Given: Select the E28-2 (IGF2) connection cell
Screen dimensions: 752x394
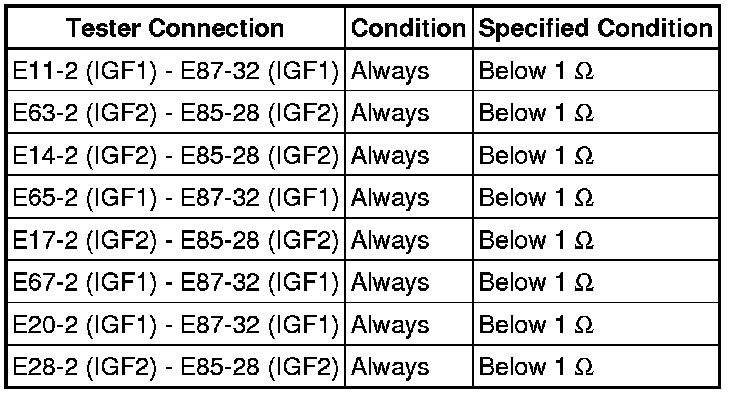Looking at the screenshot, I should (176, 366).
